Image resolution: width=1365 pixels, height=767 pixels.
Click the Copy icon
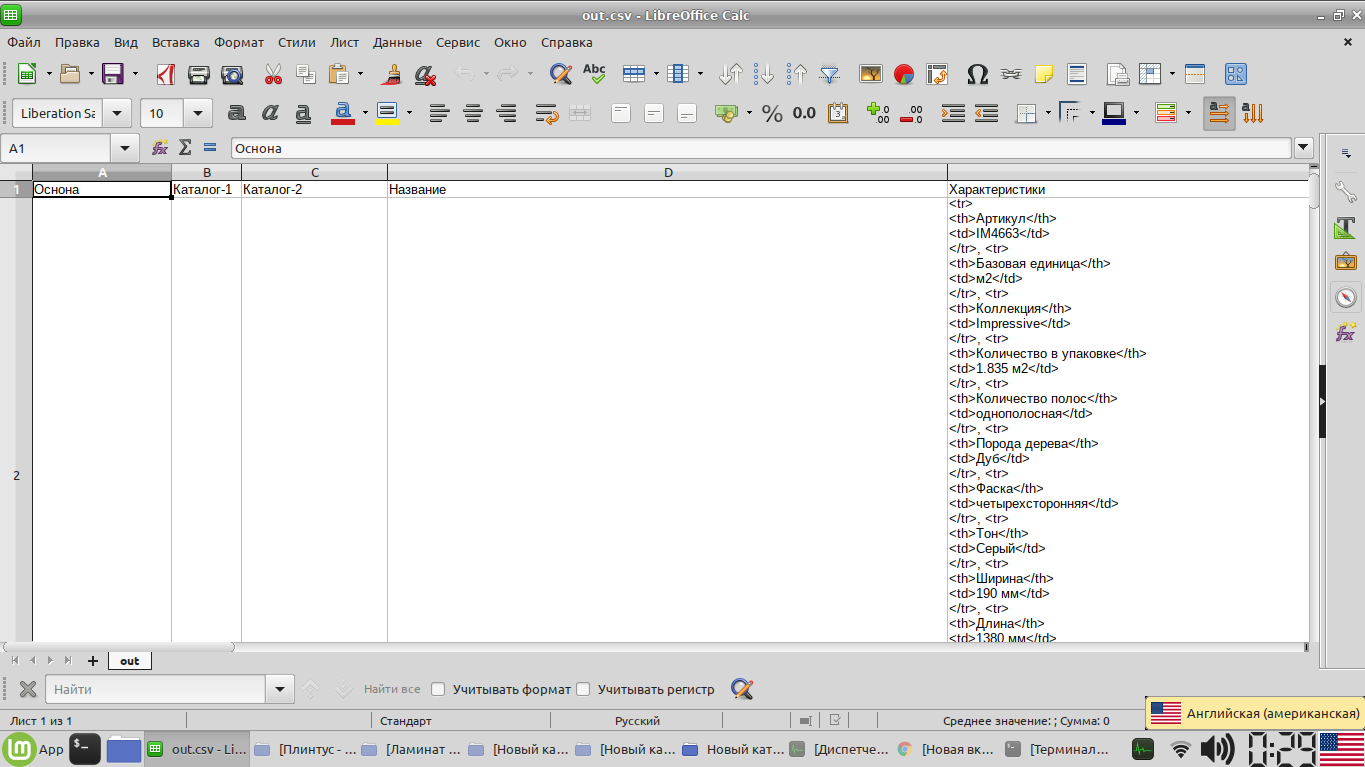click(x=306, y=74)
